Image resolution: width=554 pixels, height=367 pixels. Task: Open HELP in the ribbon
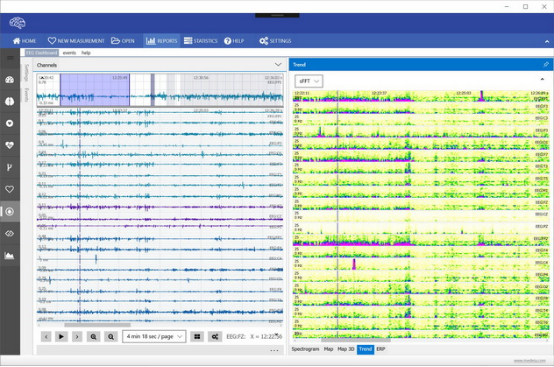click(x=234, y=41)
